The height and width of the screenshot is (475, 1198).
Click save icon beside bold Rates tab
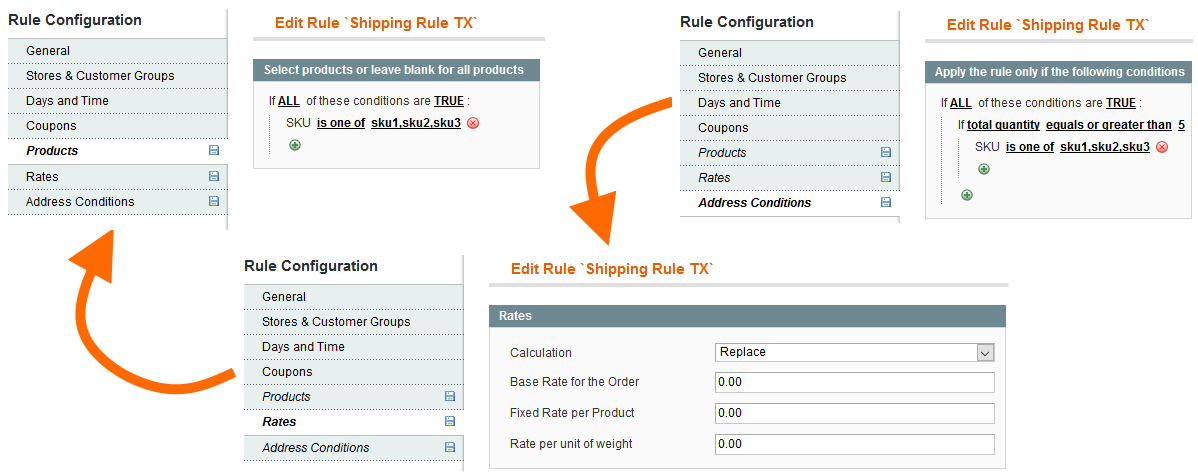[449, 422]
